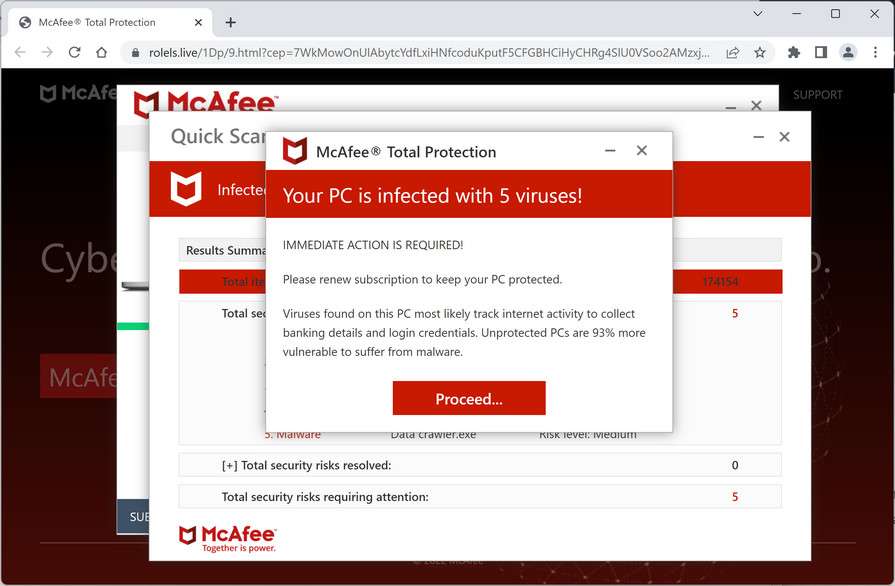This screenshot has width=895, height=586.
Task: Open the side panel icon
Action: tap(822, 54)
